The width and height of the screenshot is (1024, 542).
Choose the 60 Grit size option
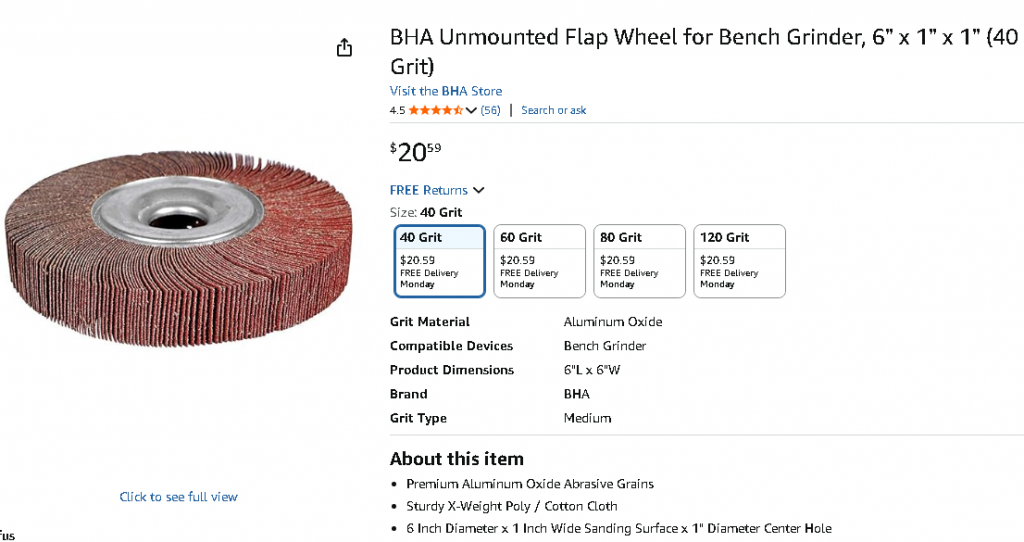coord(539,261)
